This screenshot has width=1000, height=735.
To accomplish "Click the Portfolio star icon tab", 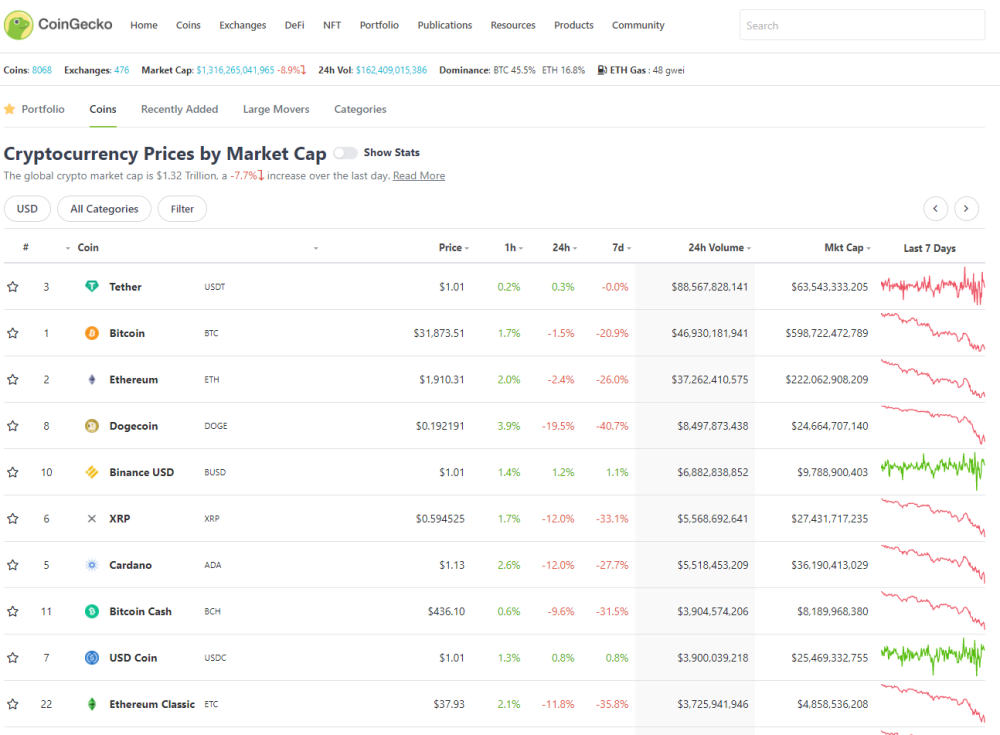I will click(x=34, y=109).
